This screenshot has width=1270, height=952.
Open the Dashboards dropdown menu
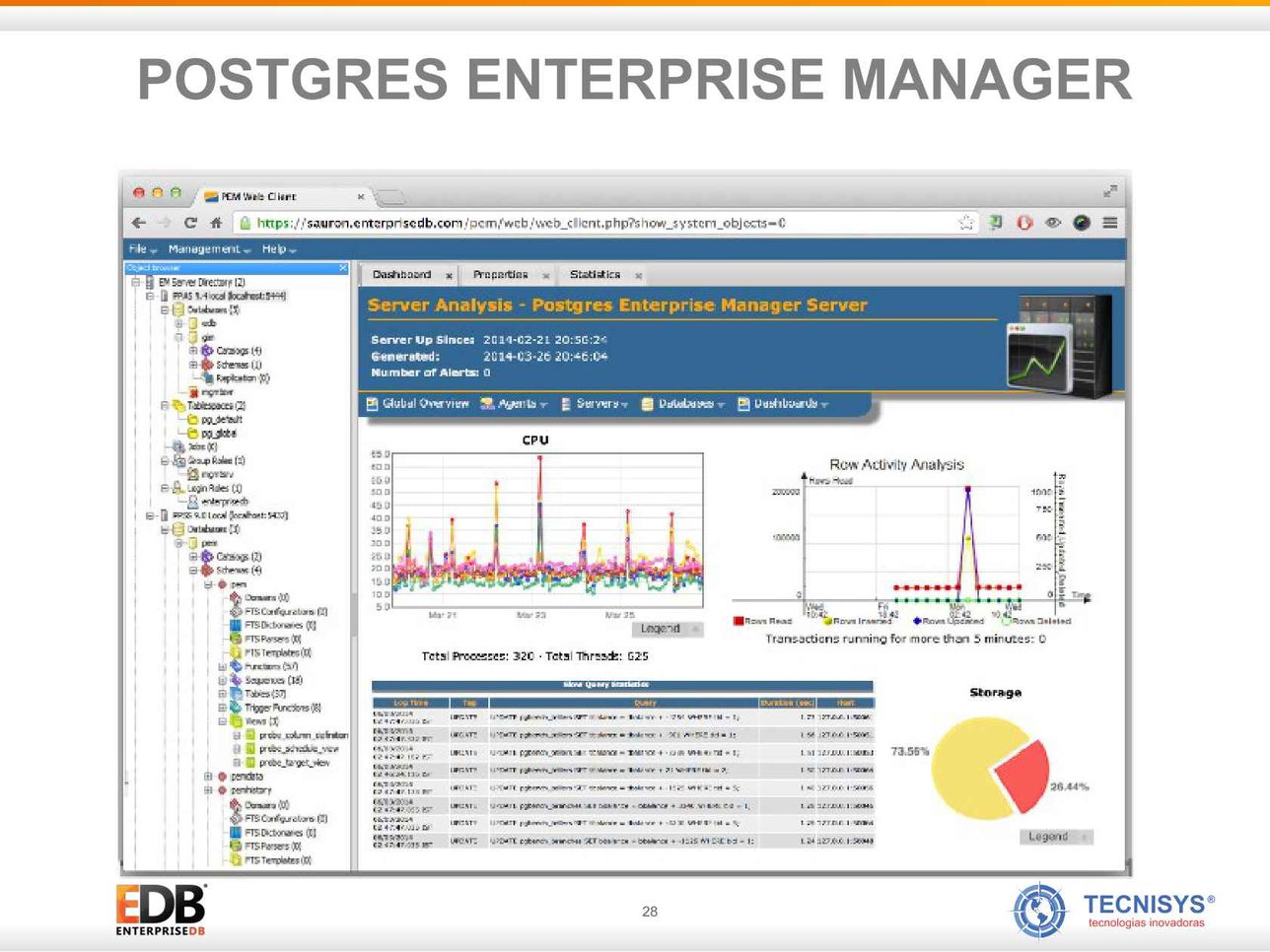(x=783, y=404)
